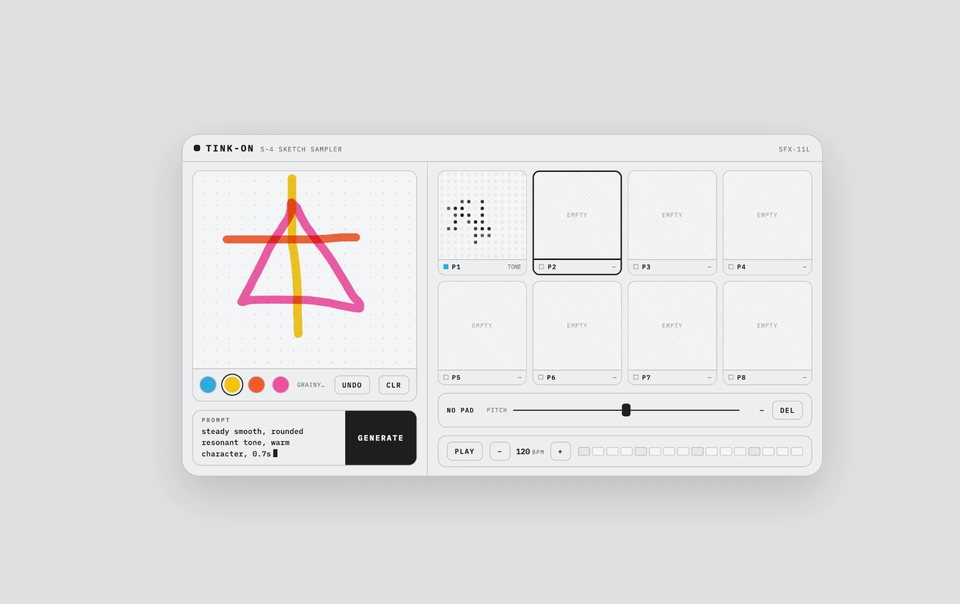Screen dimensions: 960x604
Task: Click the sketch drawing canvas
Action: coord(305,270)
